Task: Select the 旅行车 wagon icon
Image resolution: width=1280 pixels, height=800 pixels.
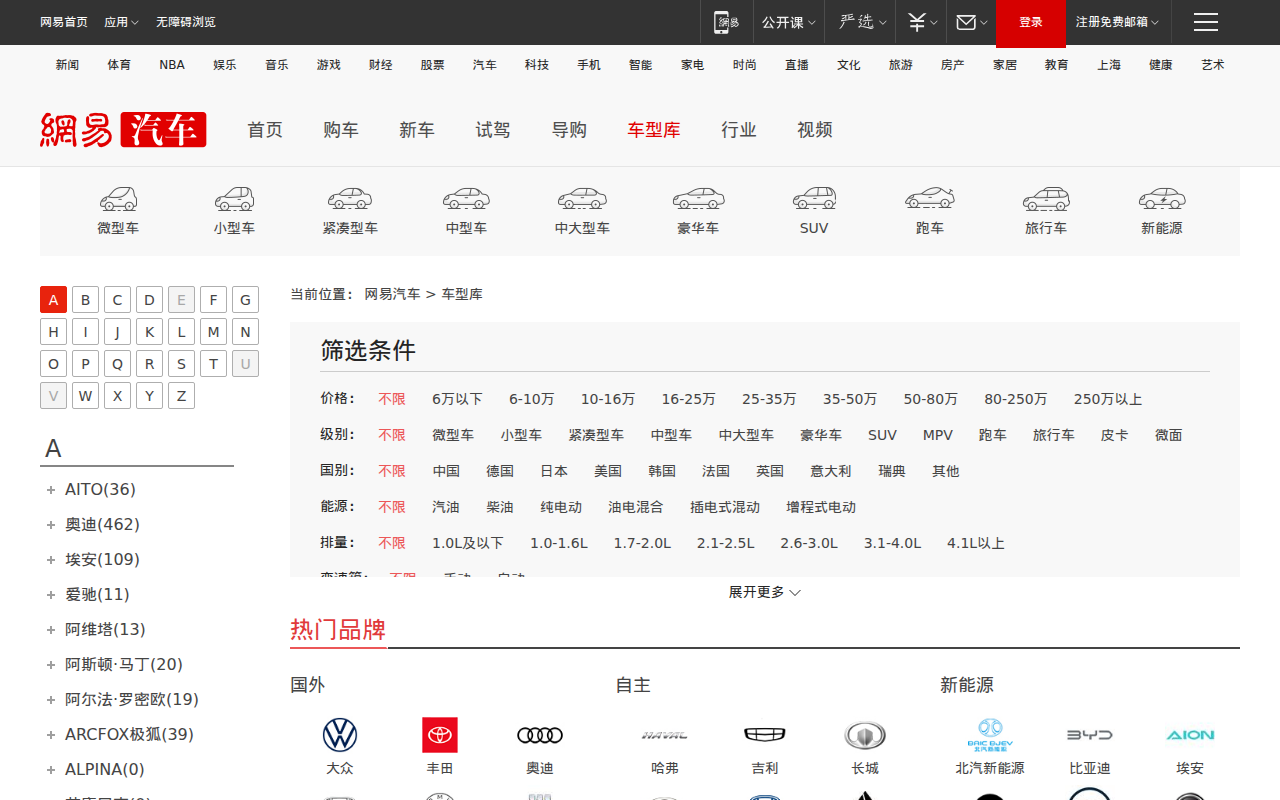Action: click(x=1046, y=198)
